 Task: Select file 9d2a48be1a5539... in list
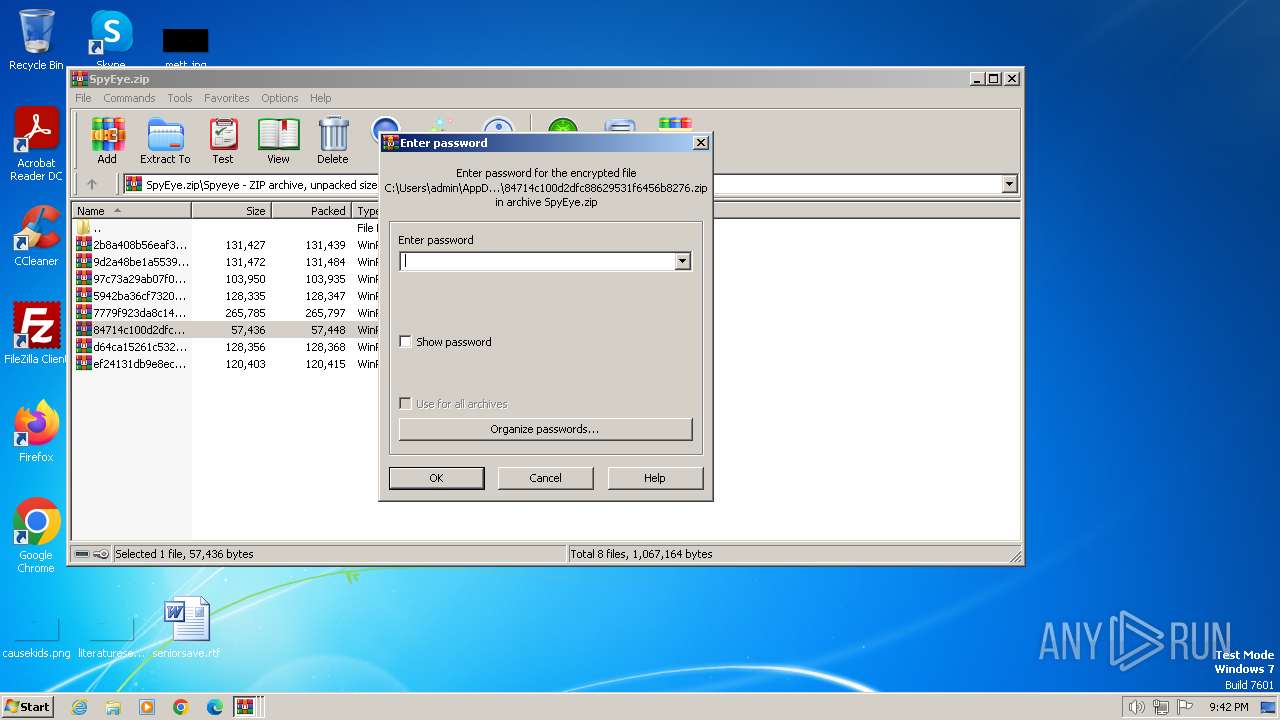point(132,262)
